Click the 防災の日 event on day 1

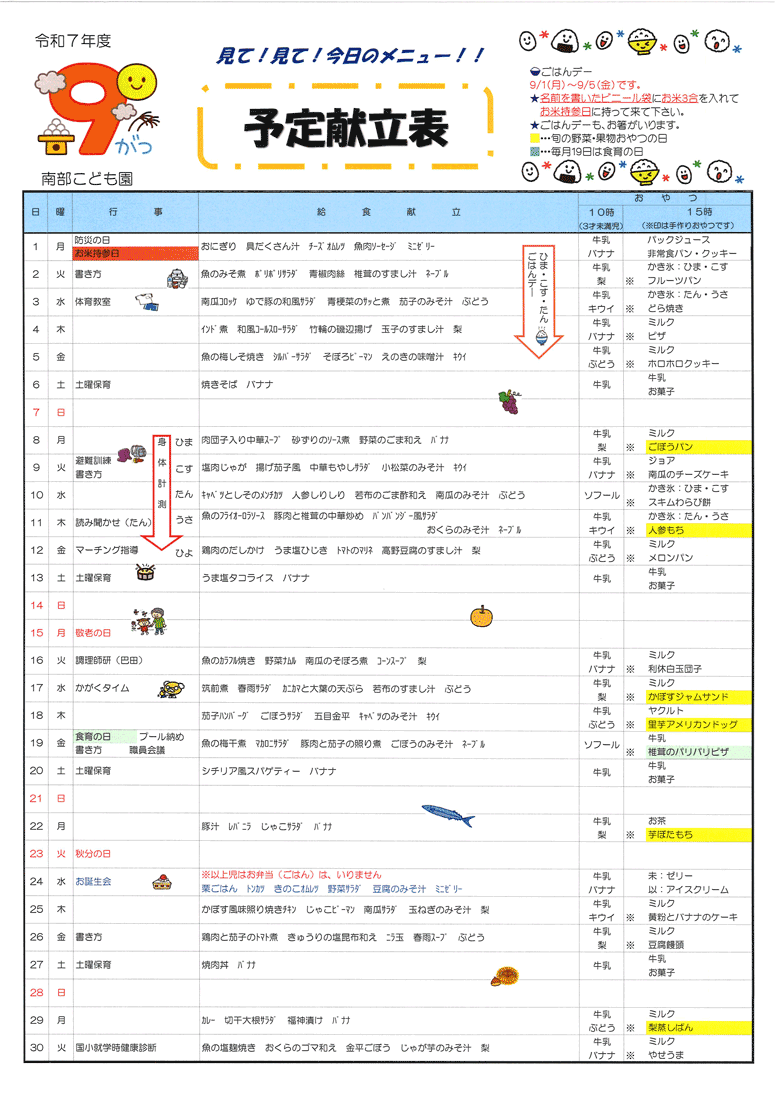click(93, 240)
